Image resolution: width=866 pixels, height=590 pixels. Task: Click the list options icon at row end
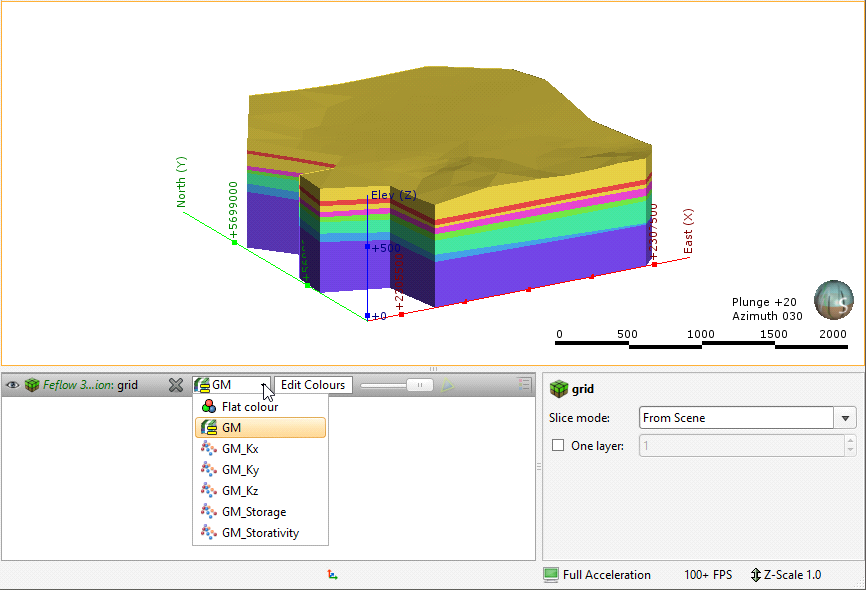pyautogui.click(x=524, y=384)
